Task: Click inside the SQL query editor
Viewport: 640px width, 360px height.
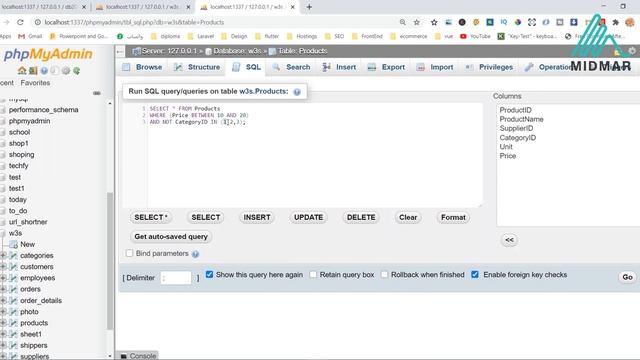Action: [x=302, y=155]
